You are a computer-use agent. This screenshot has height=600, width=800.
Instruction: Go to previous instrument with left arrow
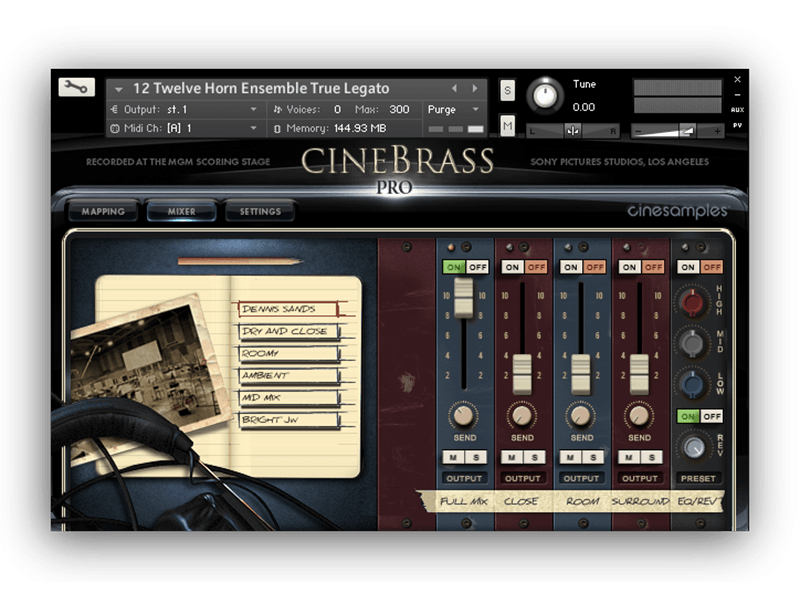point(454,89)
